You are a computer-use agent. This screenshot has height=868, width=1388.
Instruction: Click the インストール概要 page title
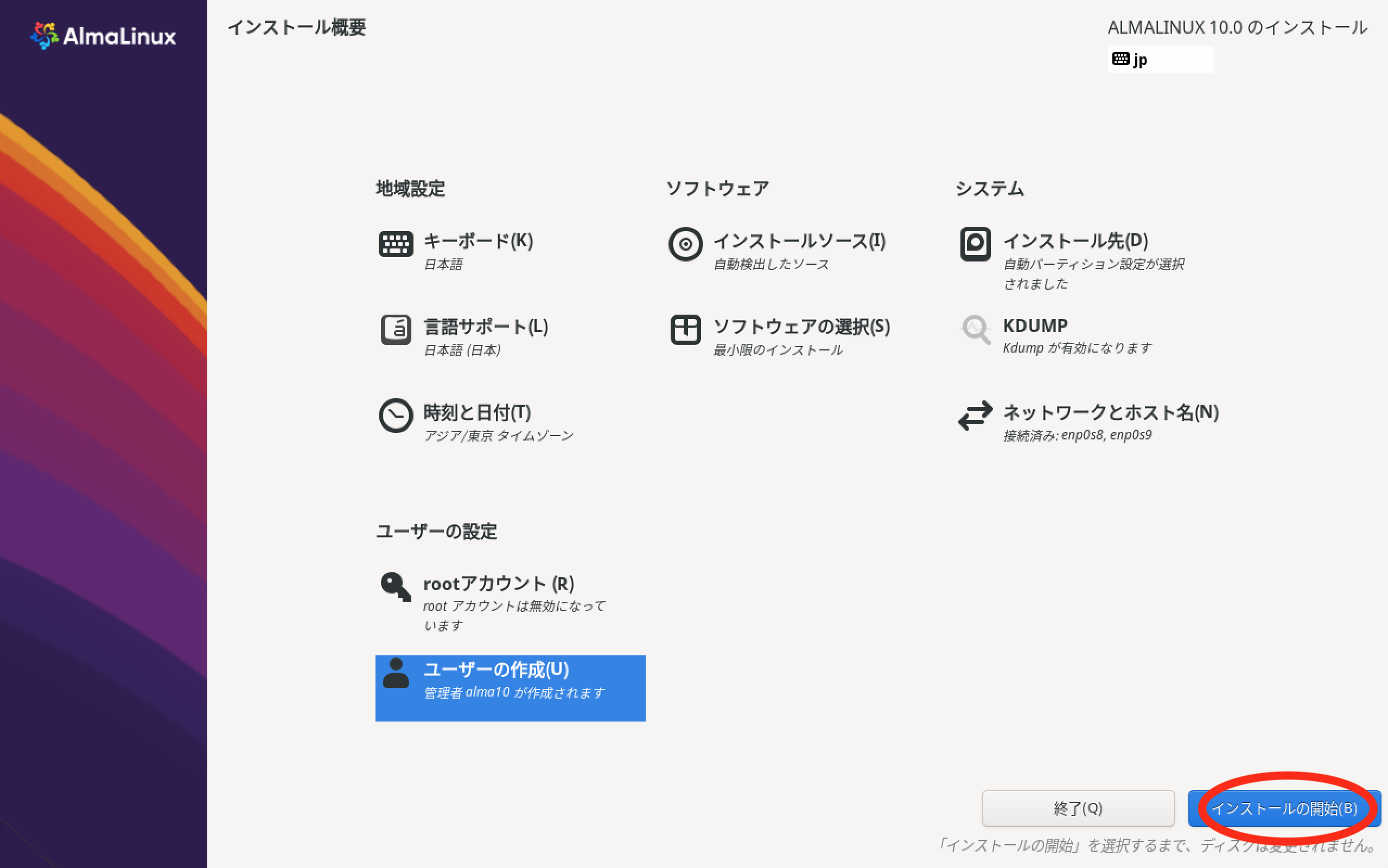click(x=296, y=27)
